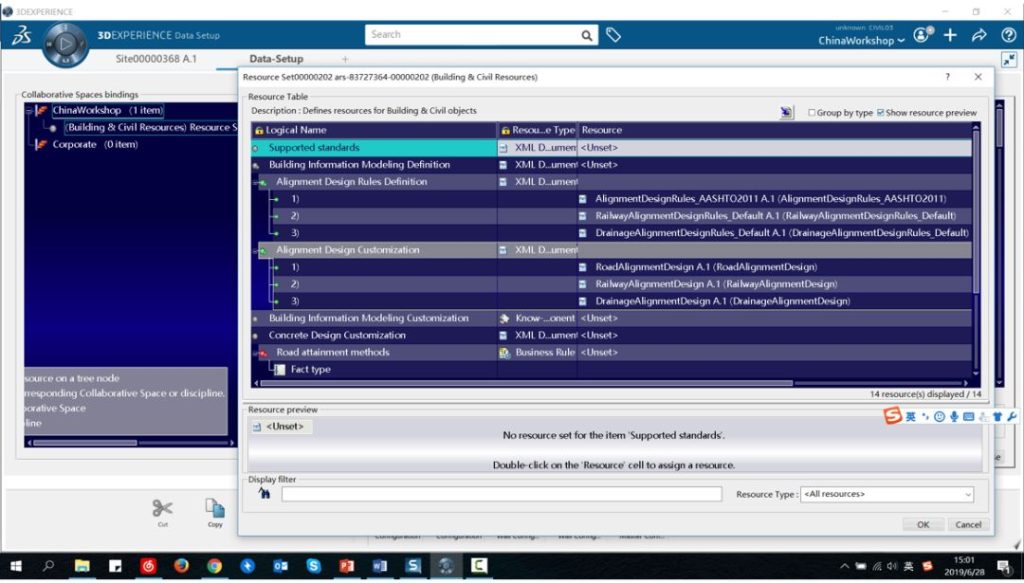
Task: Open the Resource Type dropdown
Action: tap(886, 494)
